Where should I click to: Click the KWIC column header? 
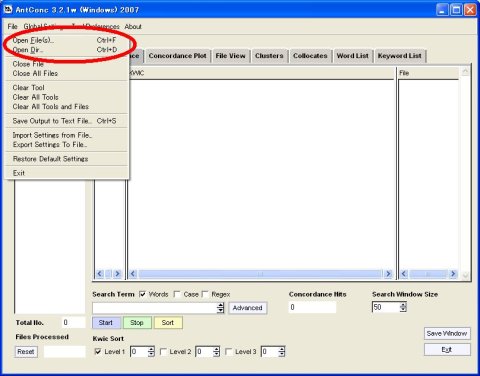pyautogui.click(x=261, y=73)
